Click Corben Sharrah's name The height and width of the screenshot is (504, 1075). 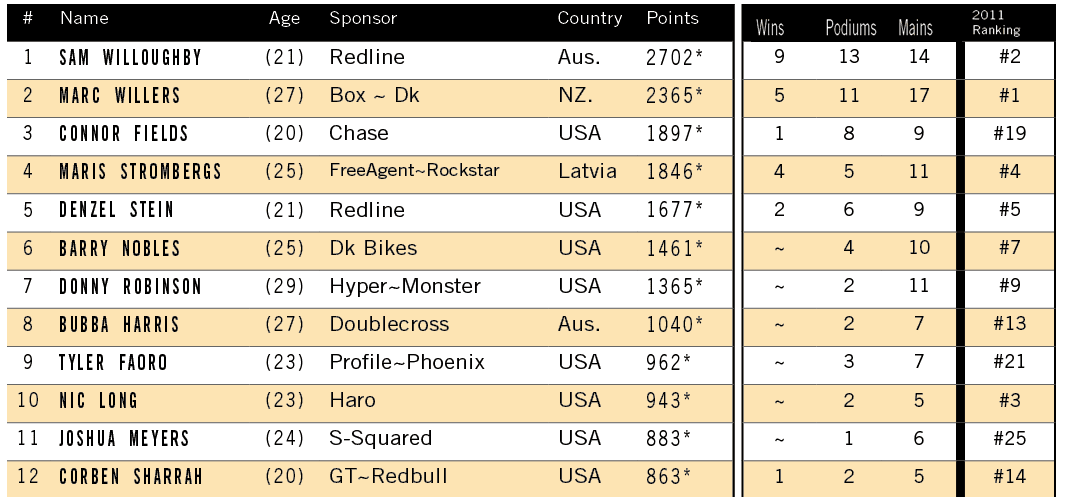coord(130,477)
